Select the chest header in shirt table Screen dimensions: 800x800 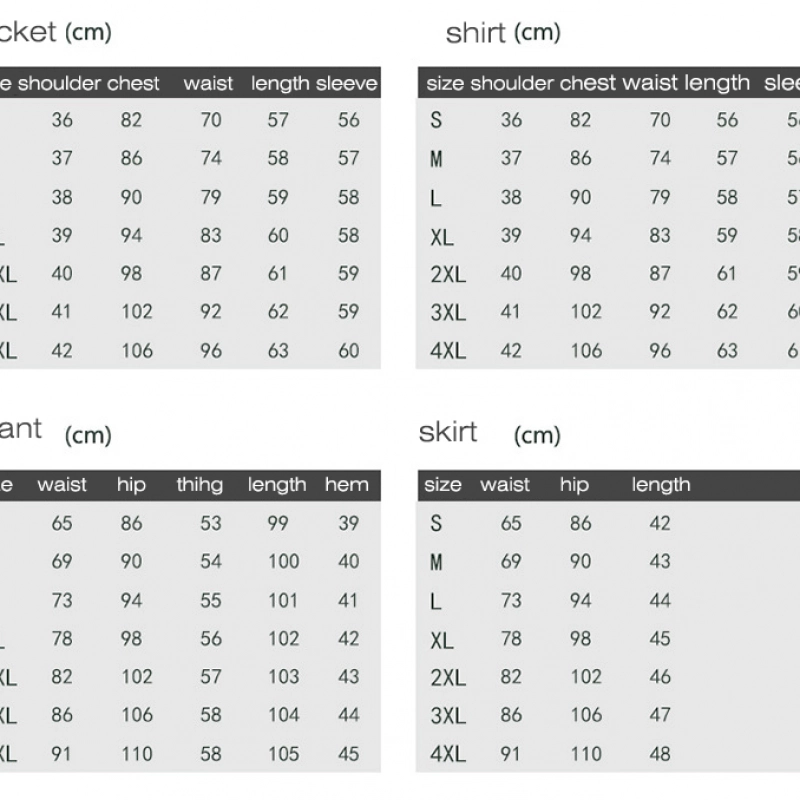(588, 84)
